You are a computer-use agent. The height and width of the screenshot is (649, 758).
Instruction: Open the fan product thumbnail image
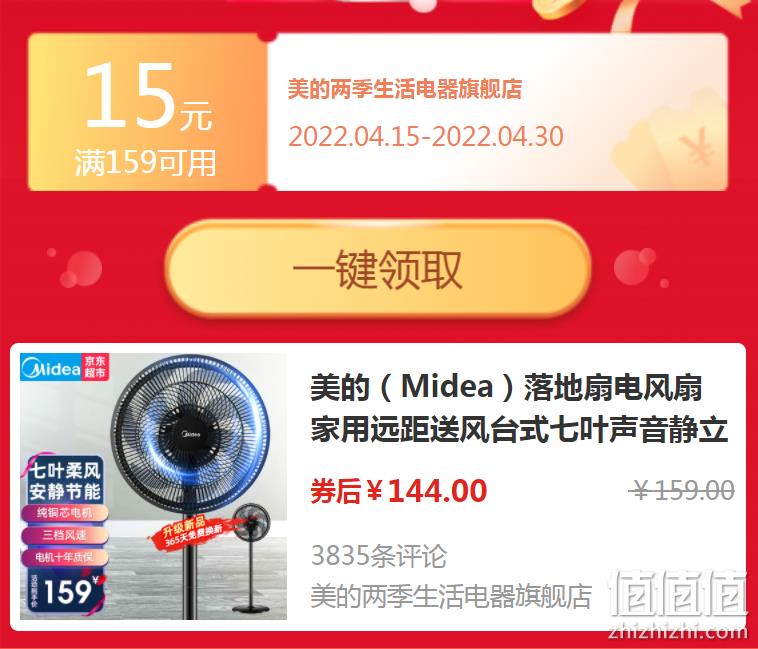click(153, 486)
